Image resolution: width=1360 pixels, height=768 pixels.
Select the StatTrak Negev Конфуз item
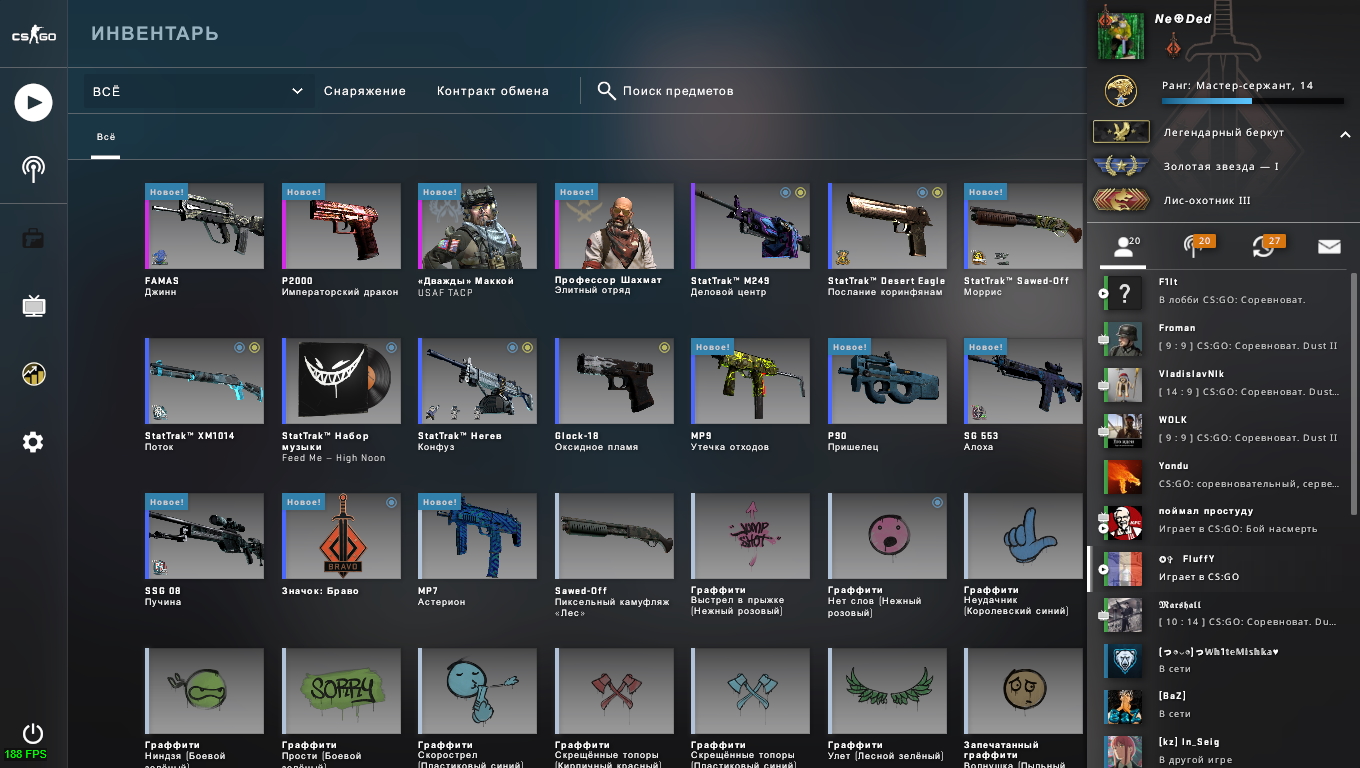[x=478, y=381]
